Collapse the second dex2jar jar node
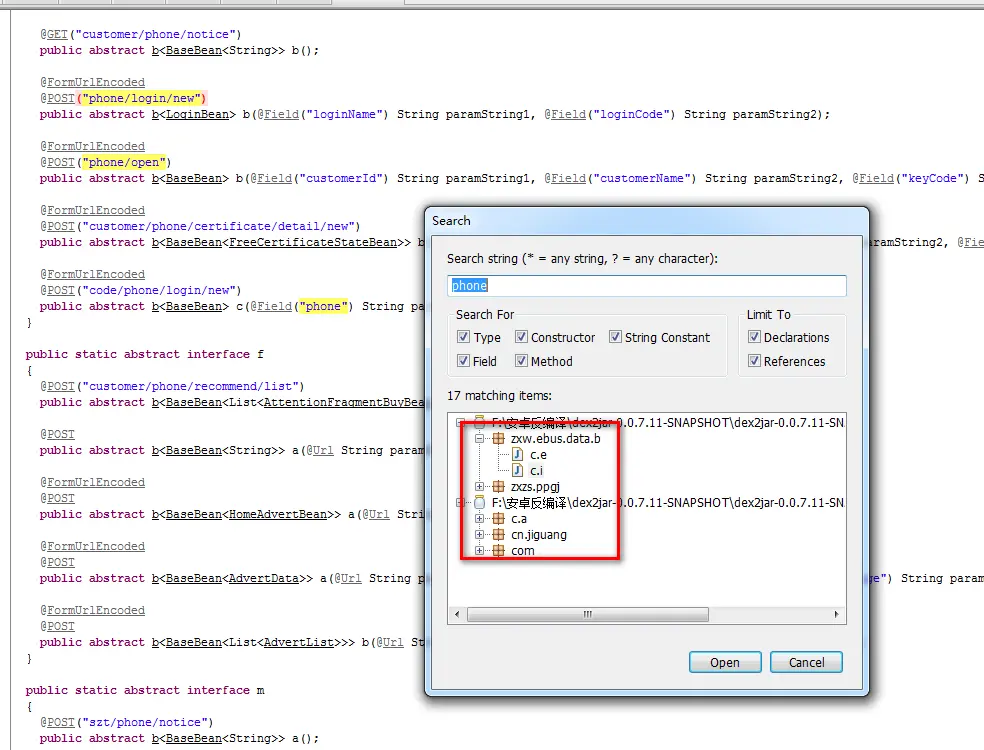This screenshot has width=984, height=750. 460,503
